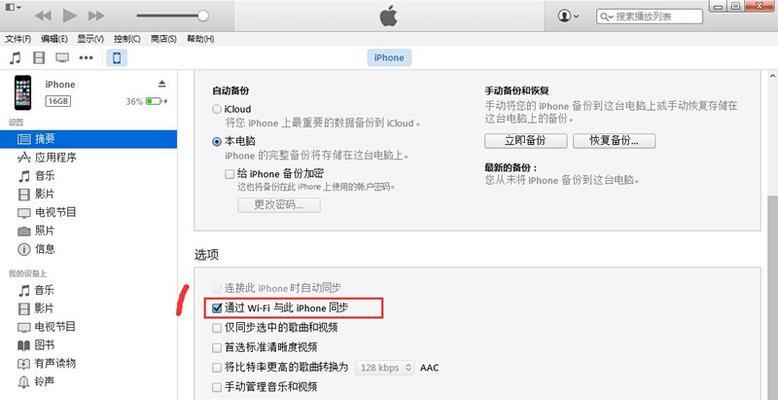Click the fast-forward next track button
This screenshot has width=778, height=400.
[96, 16]
